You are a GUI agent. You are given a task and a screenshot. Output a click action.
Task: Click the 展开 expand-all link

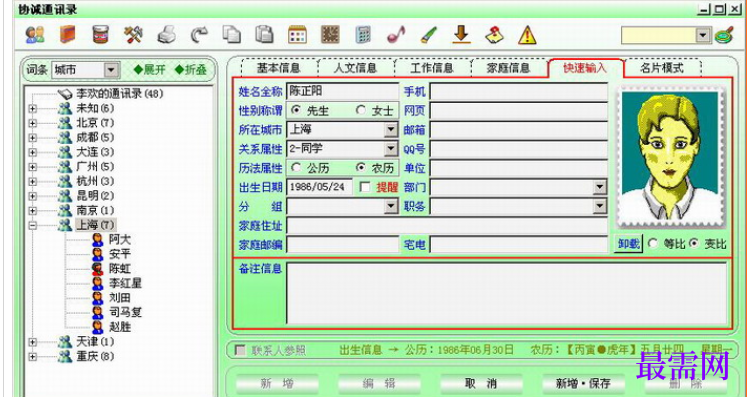click(149, 70)
